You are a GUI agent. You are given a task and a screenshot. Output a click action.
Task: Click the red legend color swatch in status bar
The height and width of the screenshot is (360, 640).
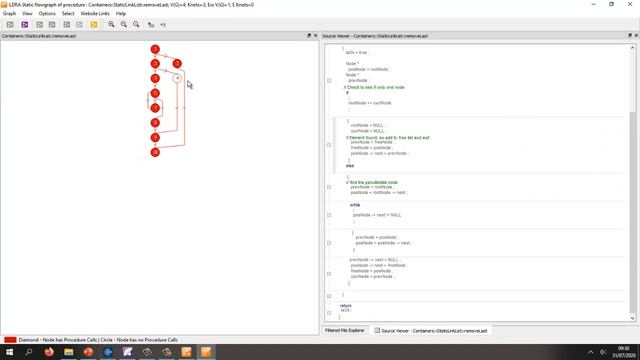tap(10, 340)
